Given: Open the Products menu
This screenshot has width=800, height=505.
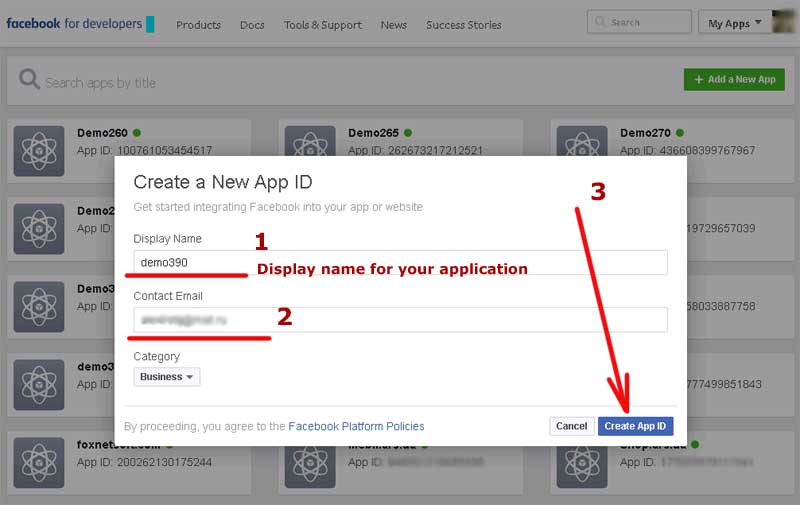Looking at the screenshot, I should coord(198,24).
